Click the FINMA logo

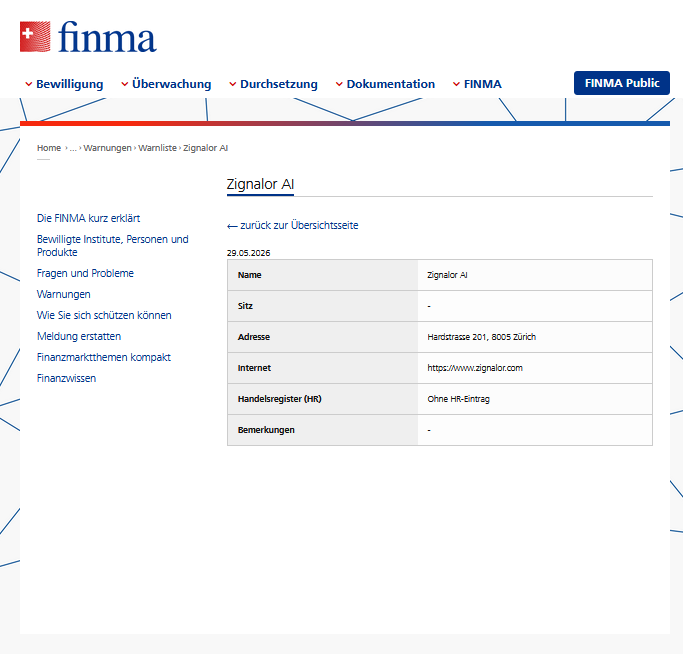(x=88, y=37)
